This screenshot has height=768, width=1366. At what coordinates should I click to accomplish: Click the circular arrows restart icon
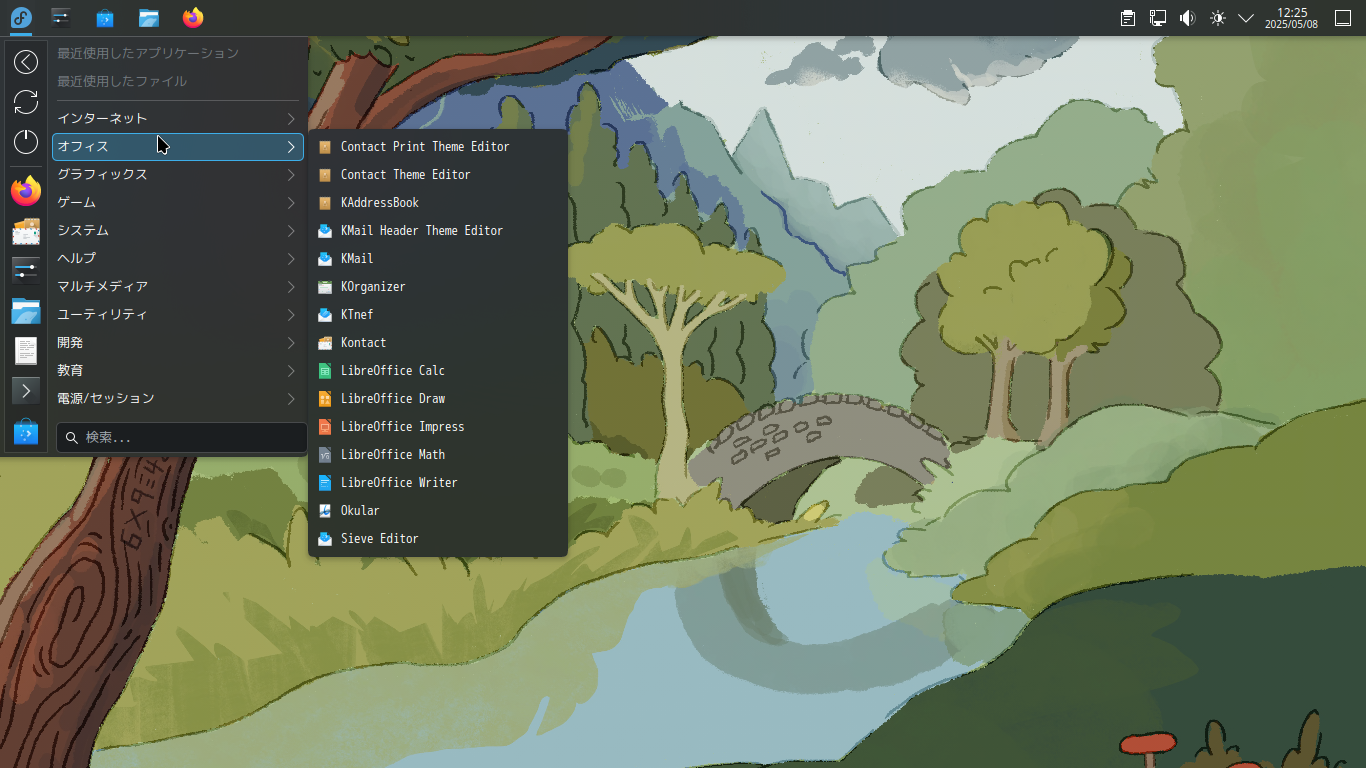pyautogui.click(x=26, y=102)
